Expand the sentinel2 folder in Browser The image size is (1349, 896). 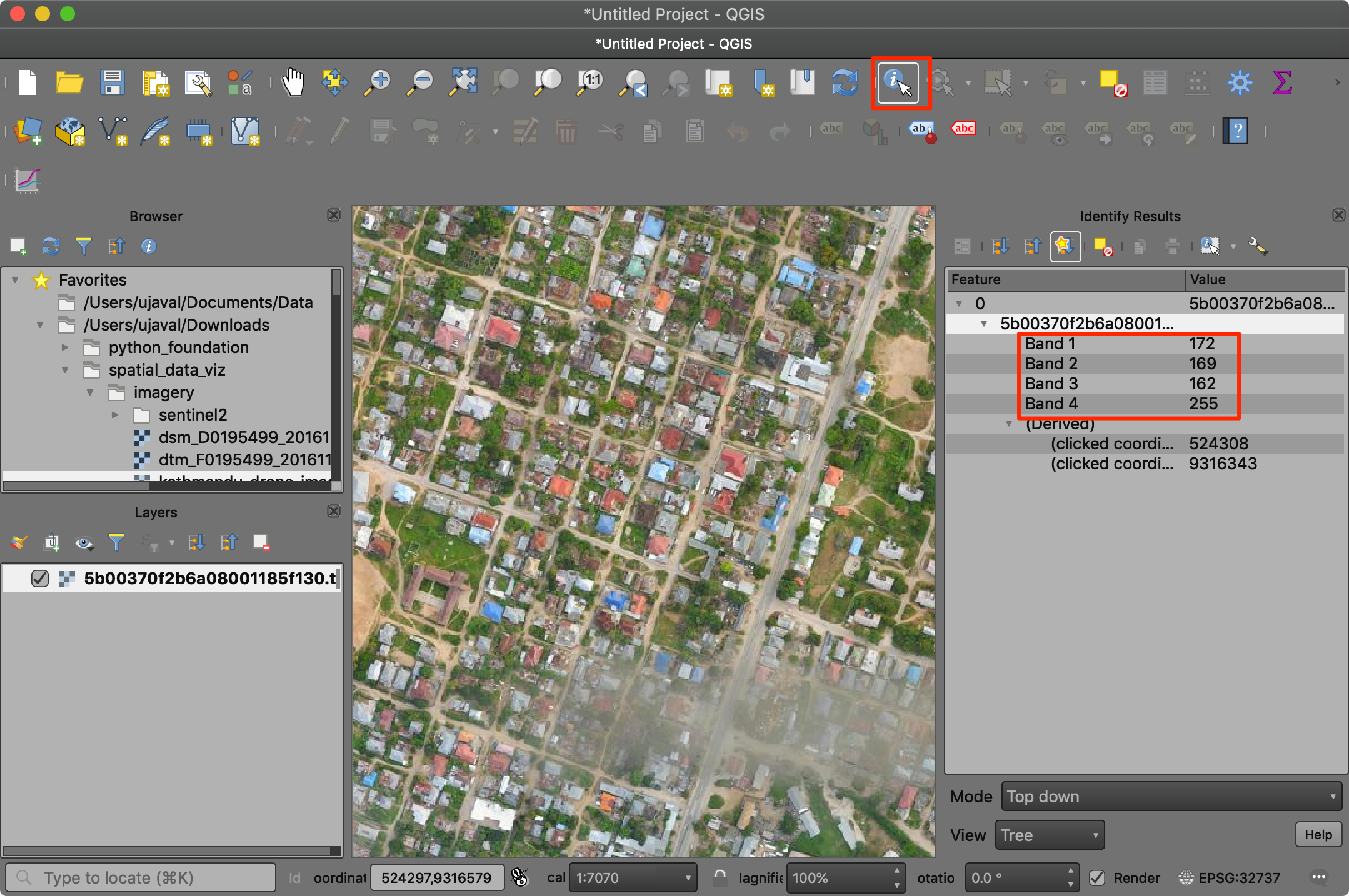115,414
